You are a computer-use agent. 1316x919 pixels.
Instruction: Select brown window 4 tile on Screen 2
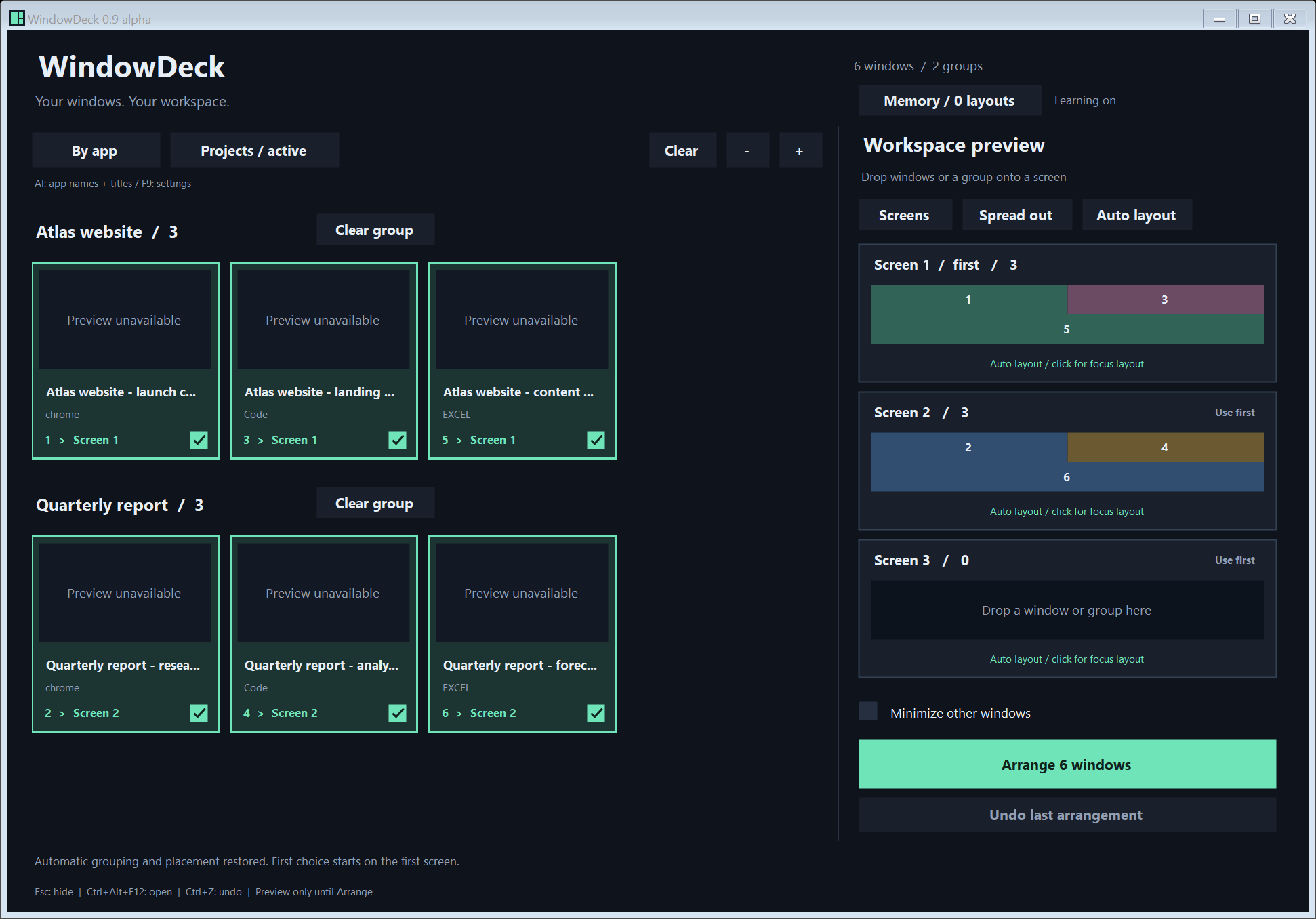tap(1166, 447)
